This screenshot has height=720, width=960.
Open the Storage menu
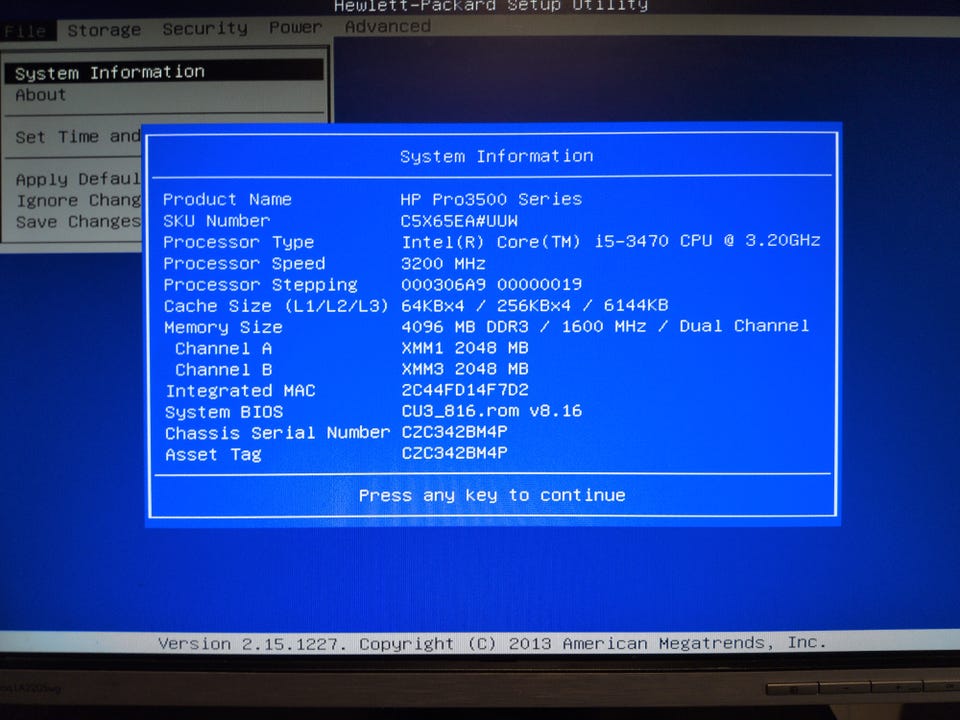(104, 30)
